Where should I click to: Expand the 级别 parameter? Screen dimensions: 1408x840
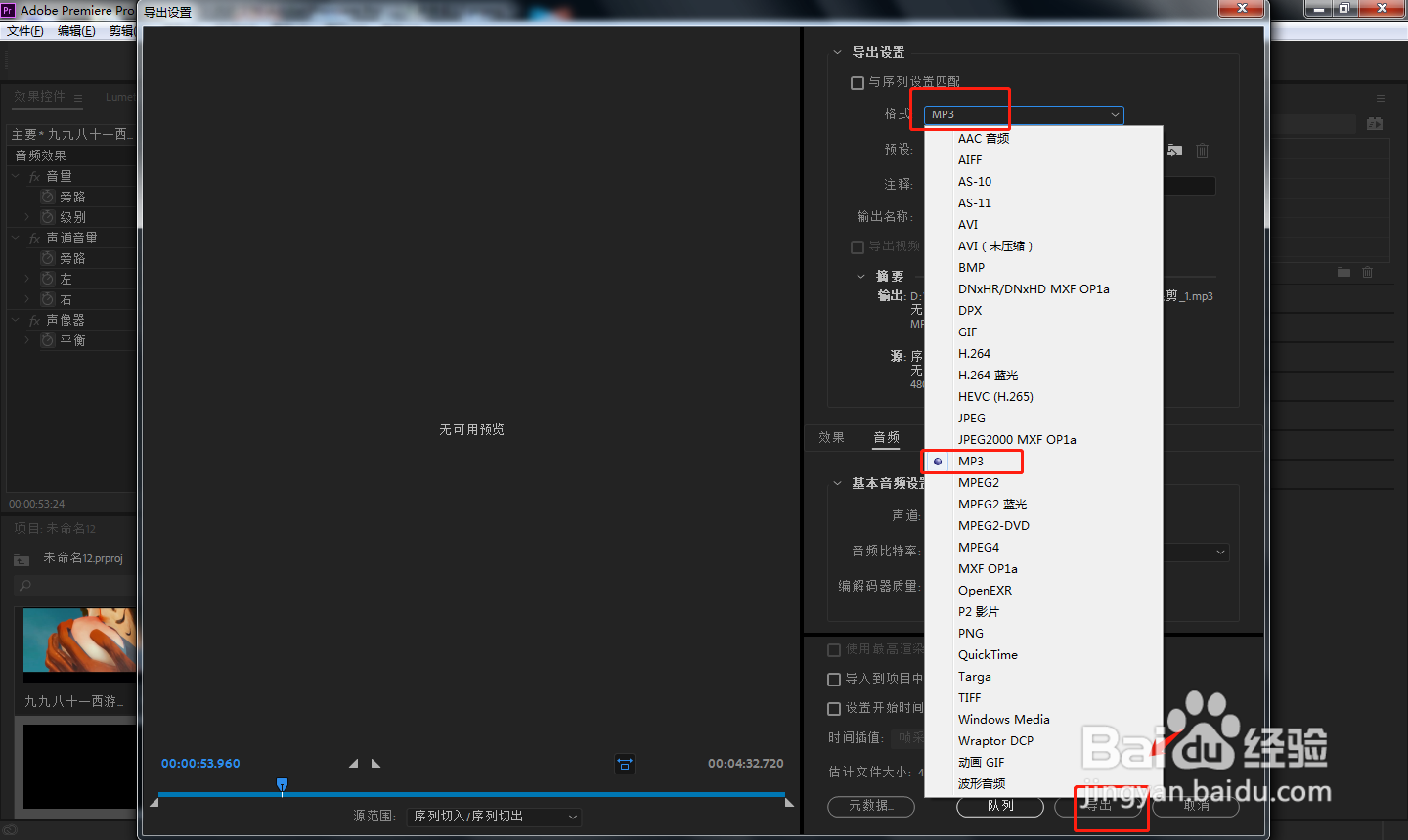point(26,217)
